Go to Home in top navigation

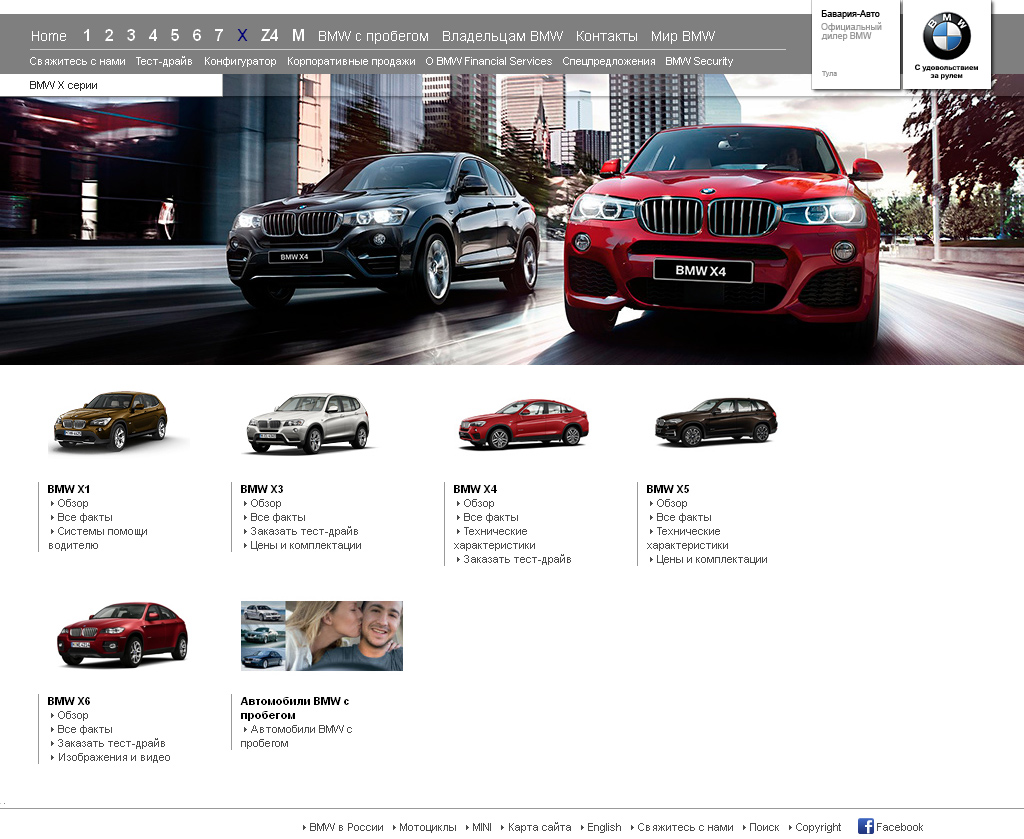point(49,36)
